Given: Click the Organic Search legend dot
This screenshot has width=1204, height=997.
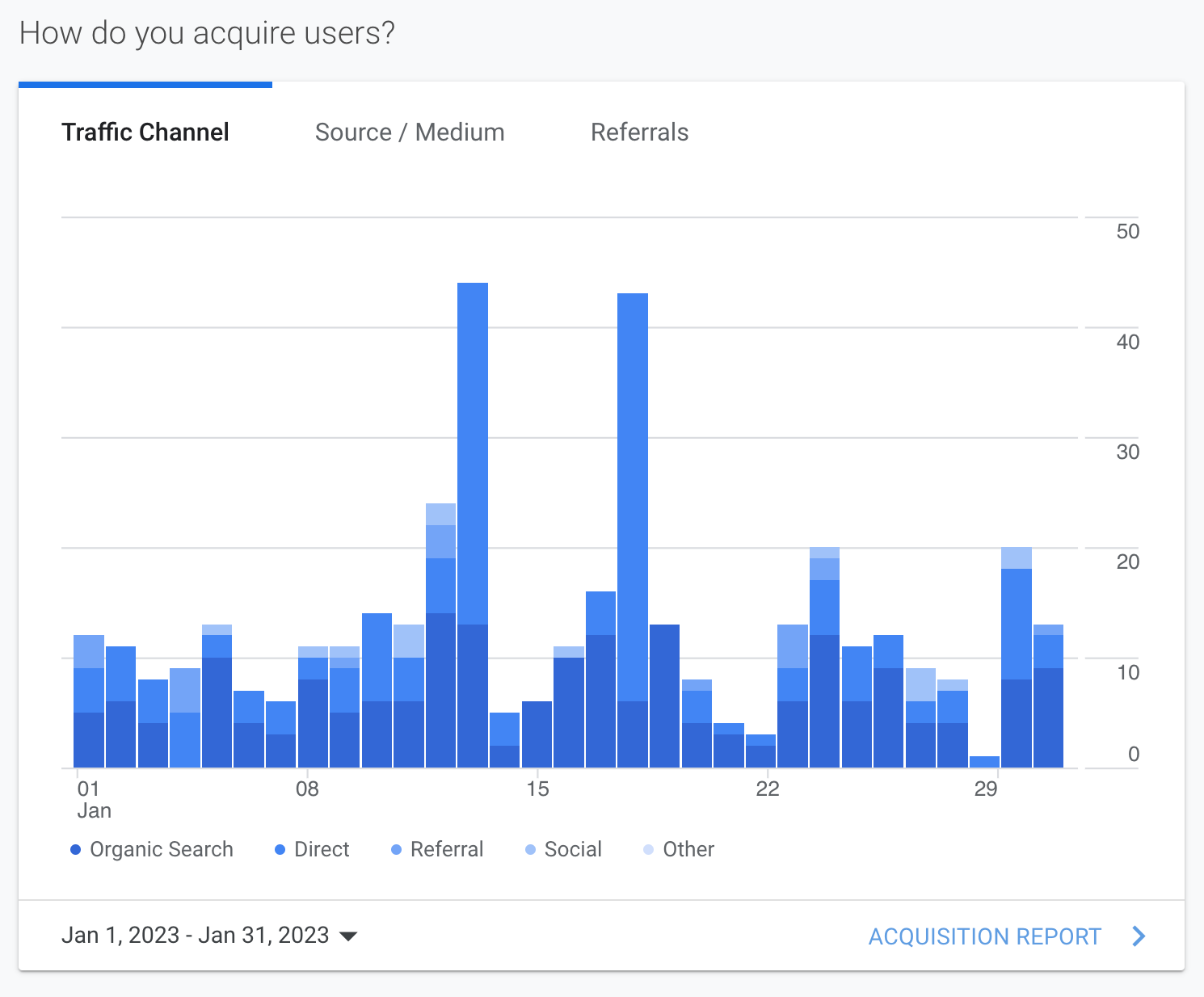Looking at the screenshot, I should [76, 850].
